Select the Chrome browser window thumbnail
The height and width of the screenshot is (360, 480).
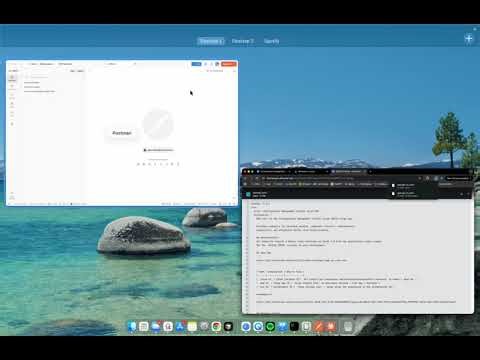(x=358, y=241)
